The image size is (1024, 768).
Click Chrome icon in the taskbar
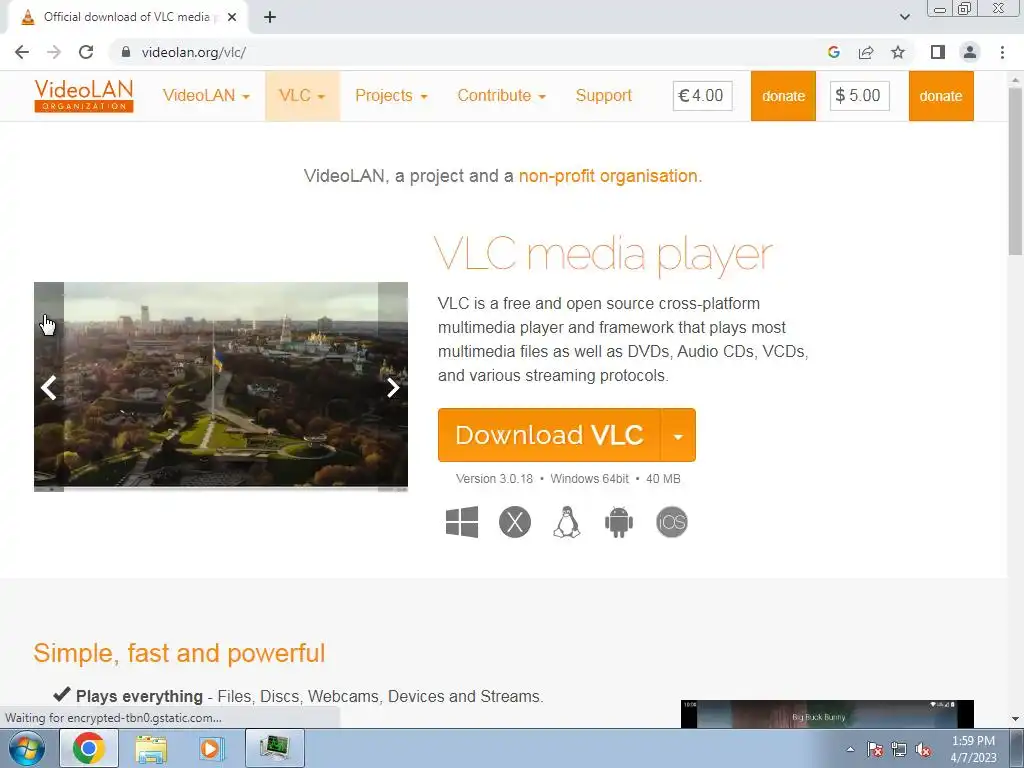[x=89, y=748]
